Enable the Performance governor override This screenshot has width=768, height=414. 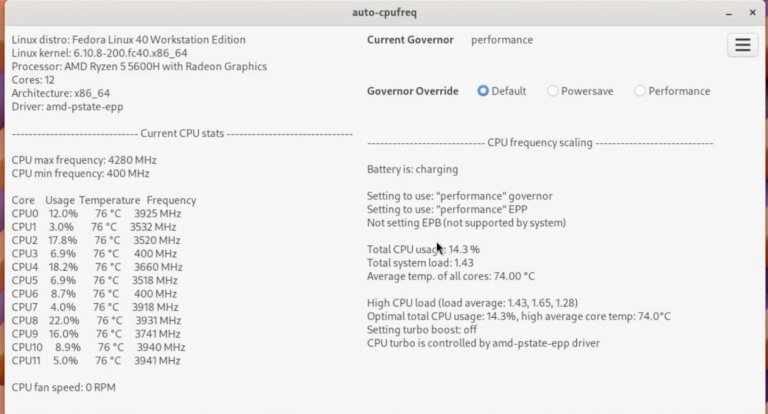640,91
